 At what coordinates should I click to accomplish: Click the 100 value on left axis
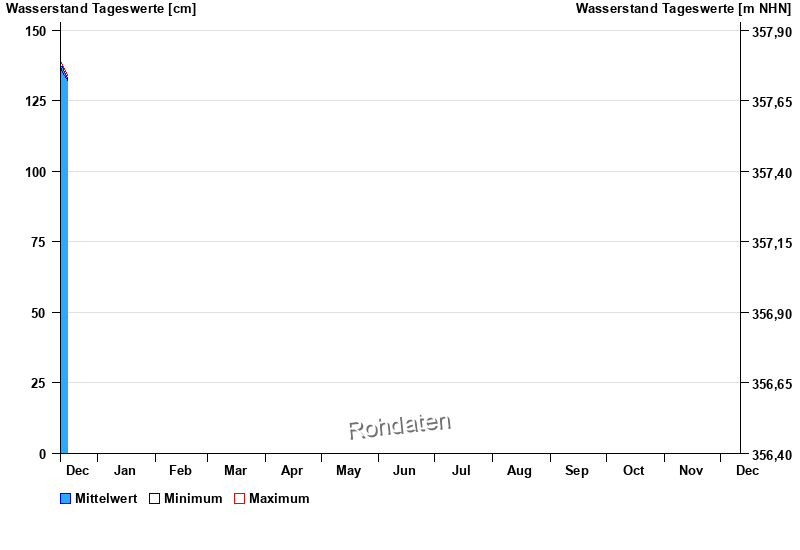coord(36,172)
